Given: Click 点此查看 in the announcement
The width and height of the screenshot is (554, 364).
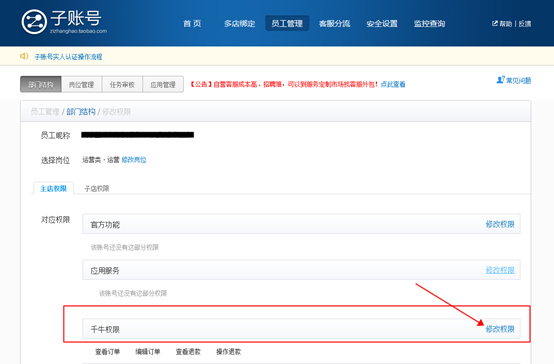Looking at the screenshot, I should (393, 84).
